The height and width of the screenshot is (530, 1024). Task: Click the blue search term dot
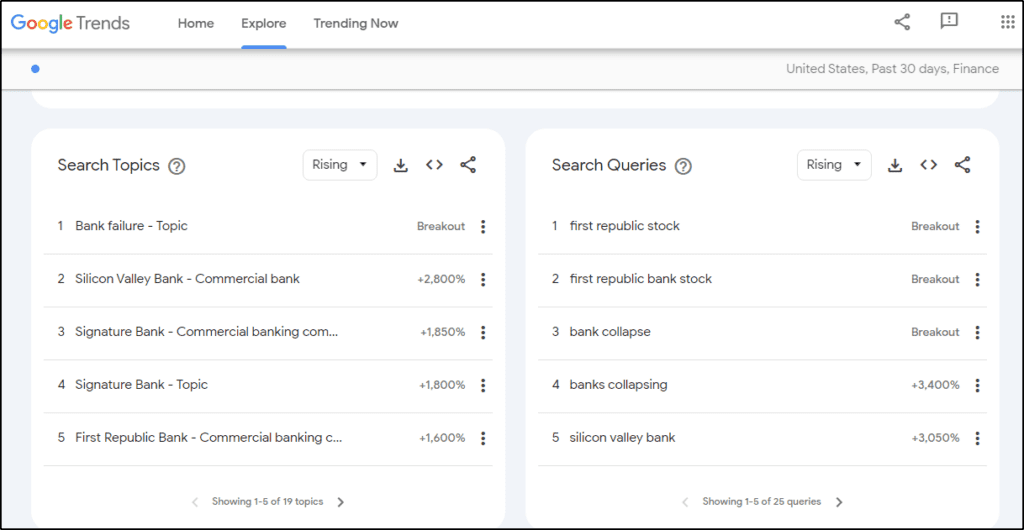(x=35, y=69)
